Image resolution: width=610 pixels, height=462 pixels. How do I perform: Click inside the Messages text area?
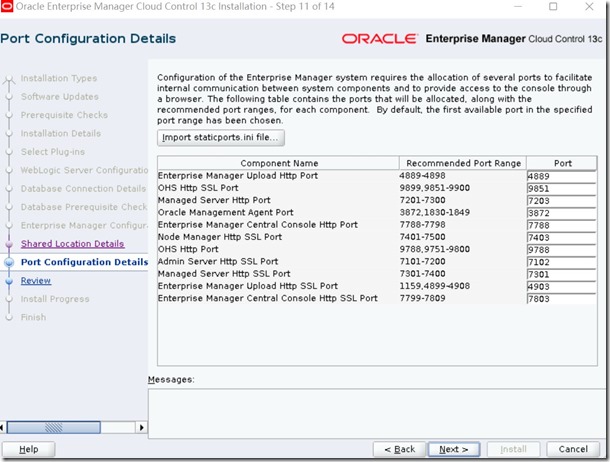(x=377, y=413)
